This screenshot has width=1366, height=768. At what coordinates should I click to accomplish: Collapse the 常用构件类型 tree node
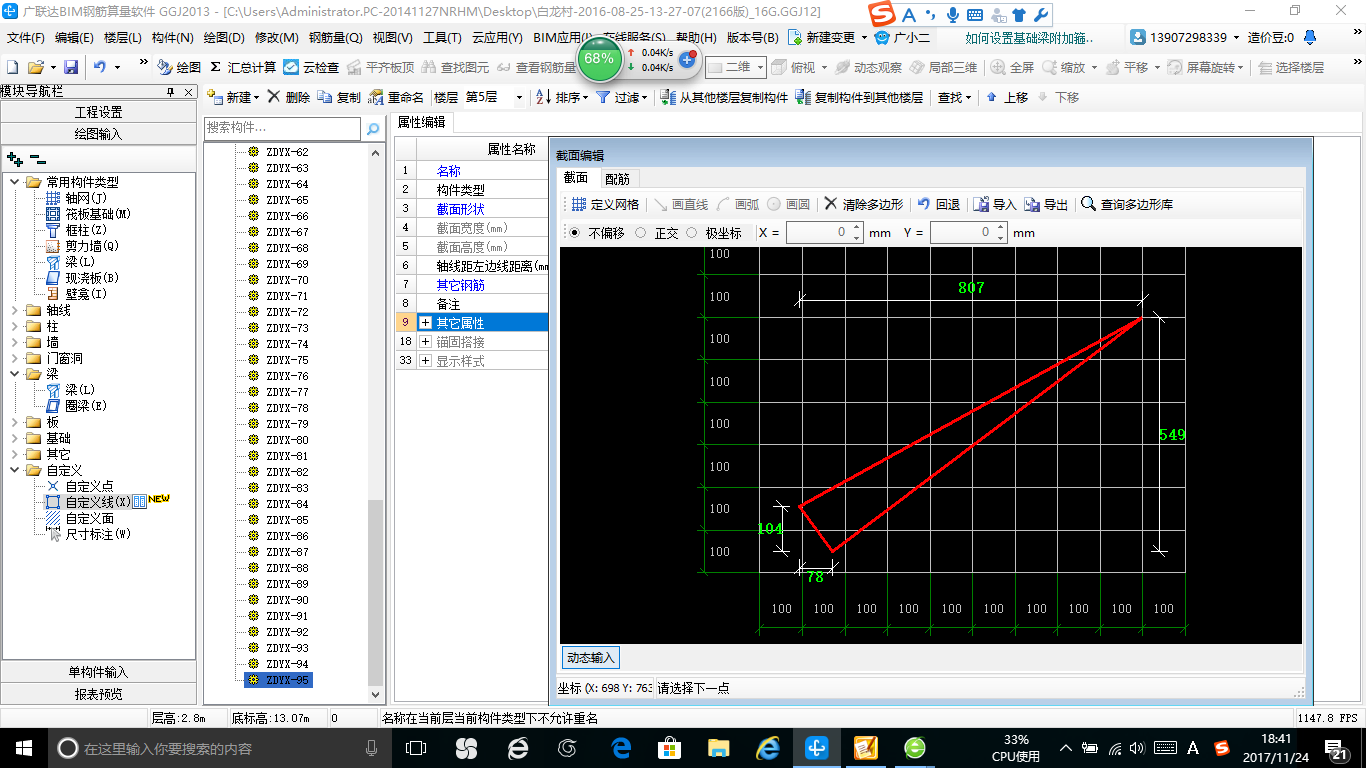tap(14, 182)
